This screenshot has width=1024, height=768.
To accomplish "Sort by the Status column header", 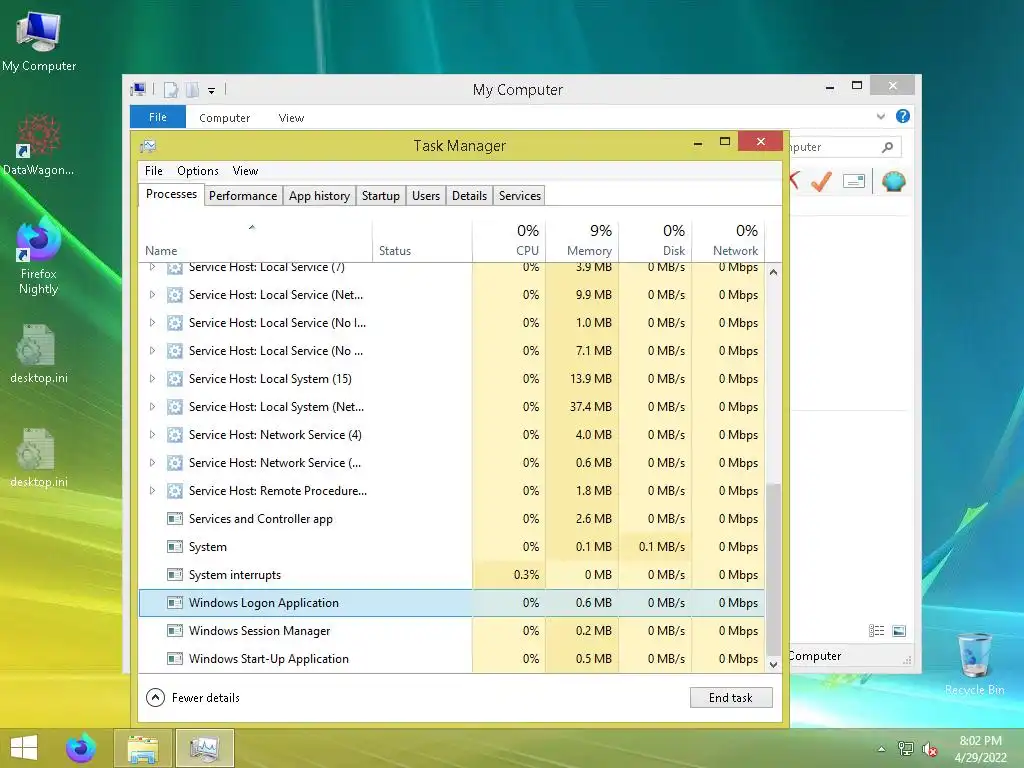I will (x=422, y=240).
